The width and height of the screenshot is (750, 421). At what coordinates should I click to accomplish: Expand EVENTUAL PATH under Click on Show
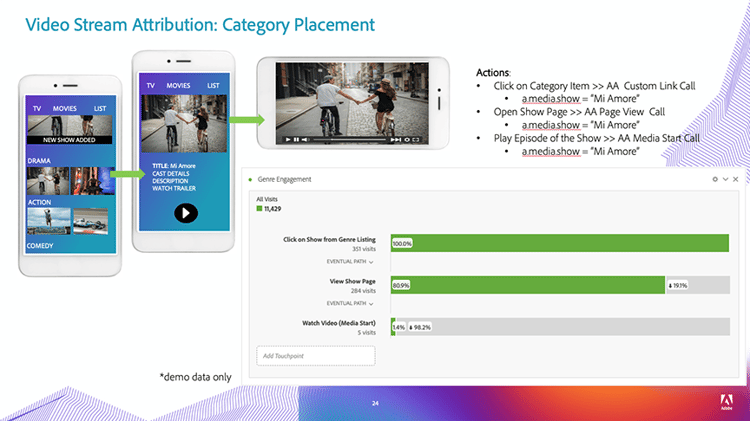350,262
